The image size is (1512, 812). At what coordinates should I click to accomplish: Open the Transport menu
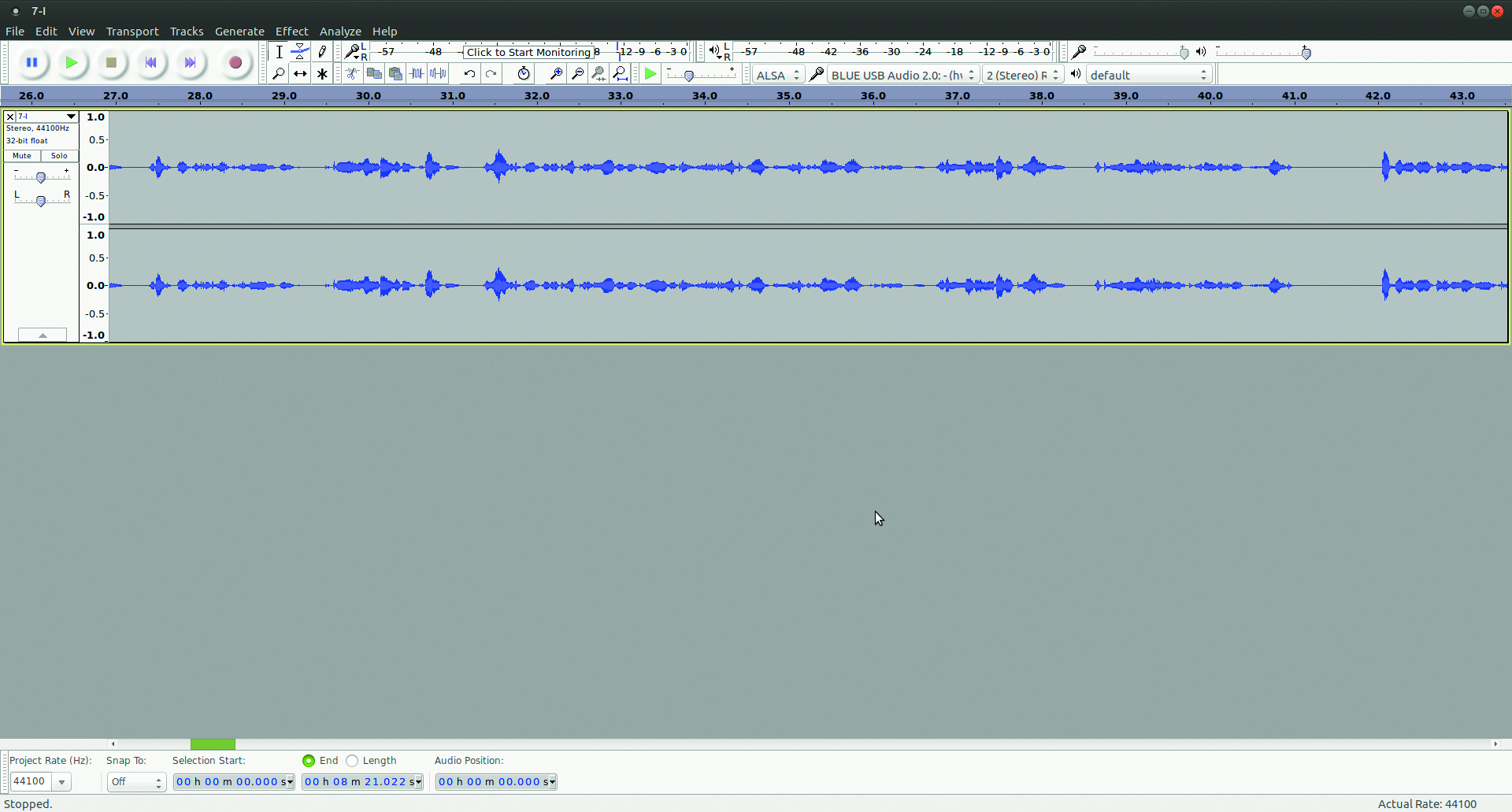pyautogui.click(x=132, y=32)
